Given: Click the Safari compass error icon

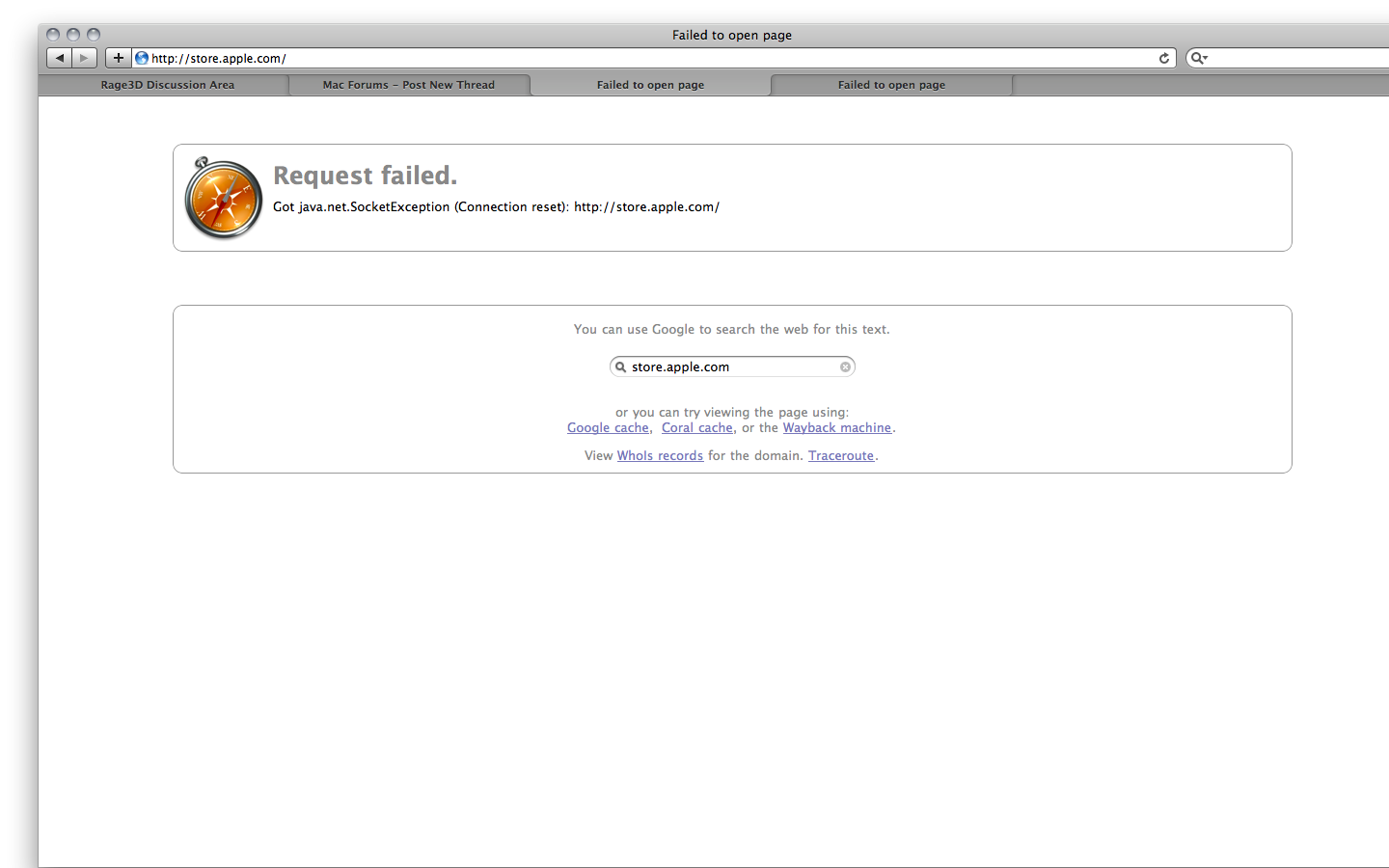Looking at the screenshot, I should [223, 198].
